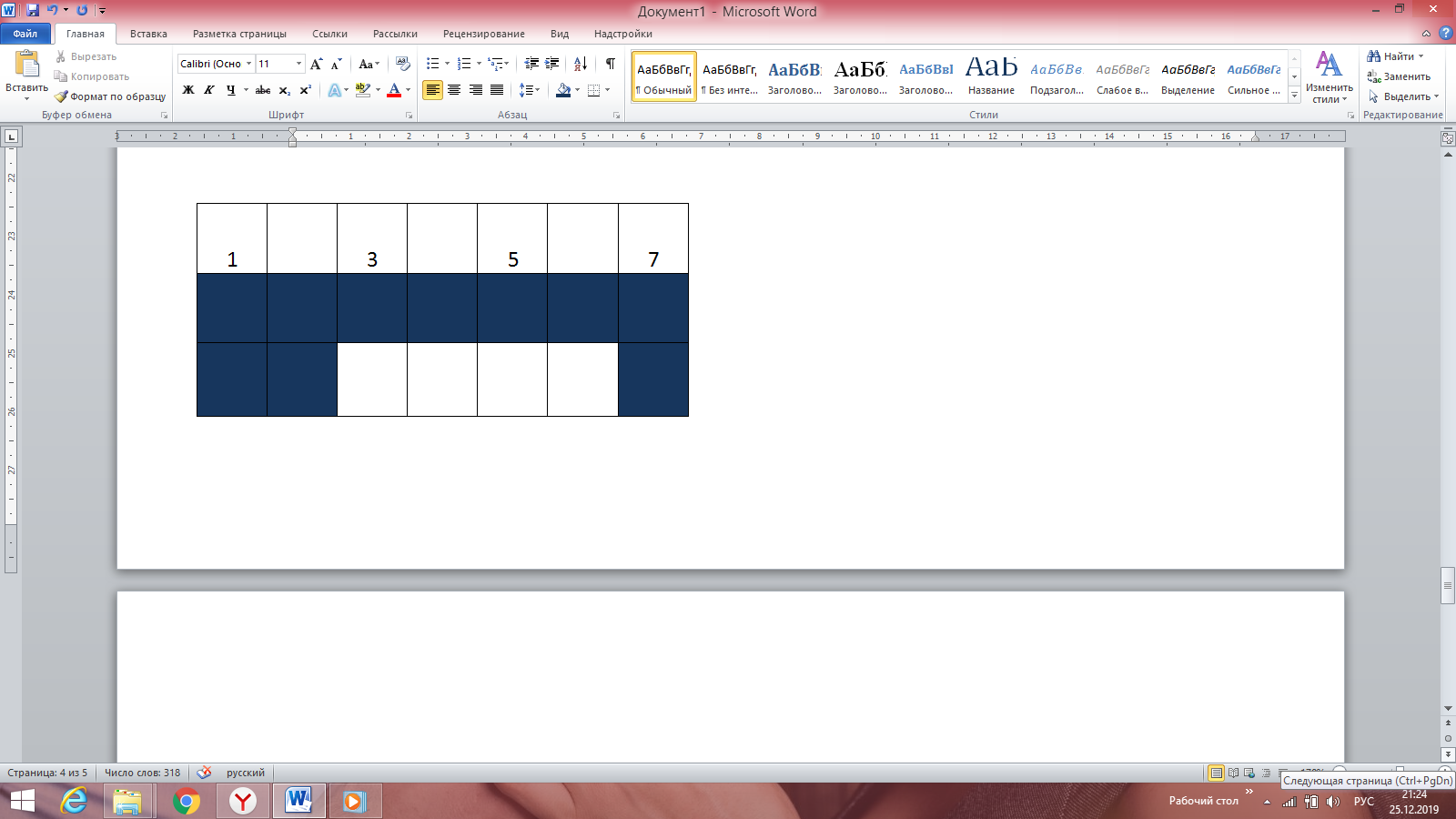Apply the red font color swatch
The image size is (1456, 819).
[394, 90]
